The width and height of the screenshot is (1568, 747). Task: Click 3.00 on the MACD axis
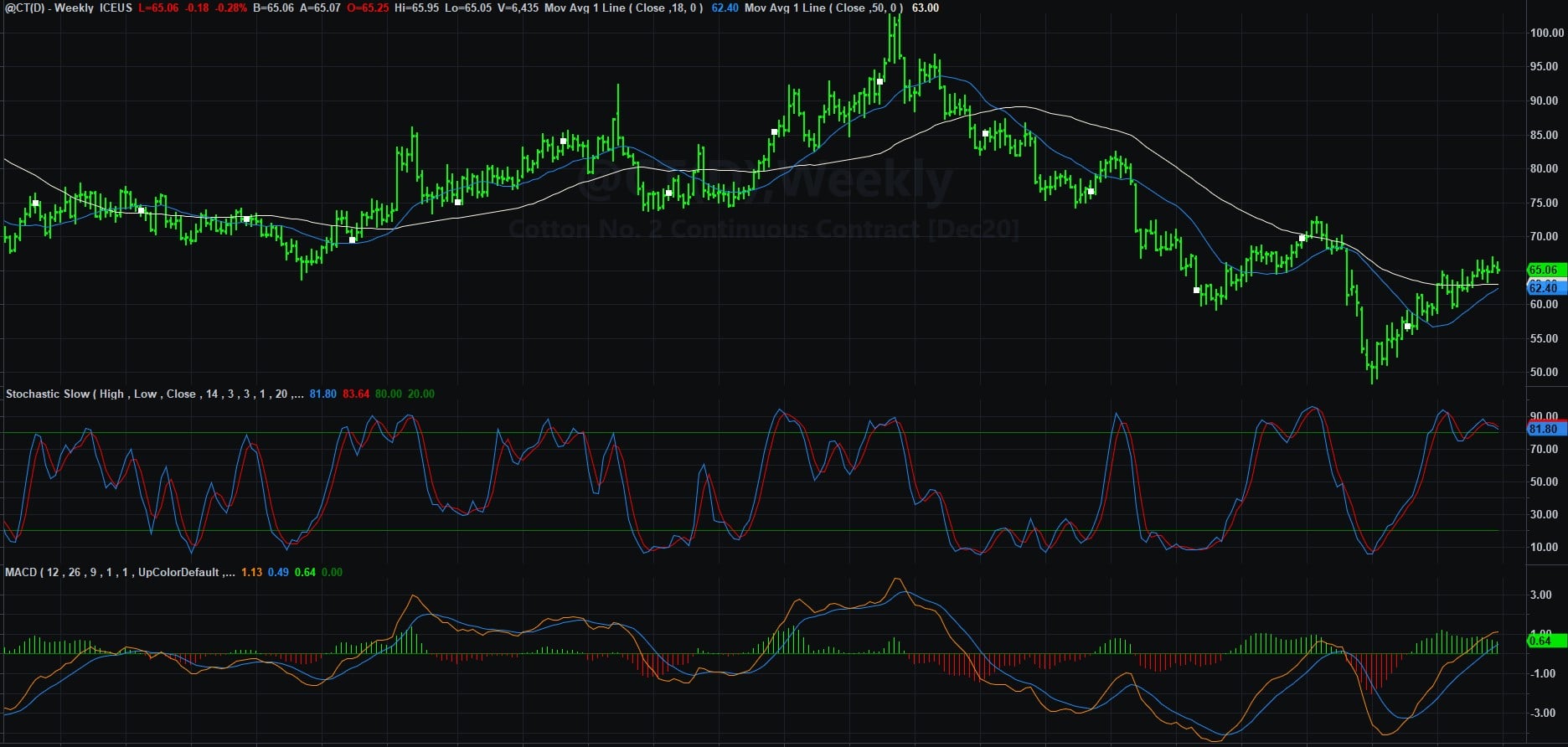[x=1541, y=595]
